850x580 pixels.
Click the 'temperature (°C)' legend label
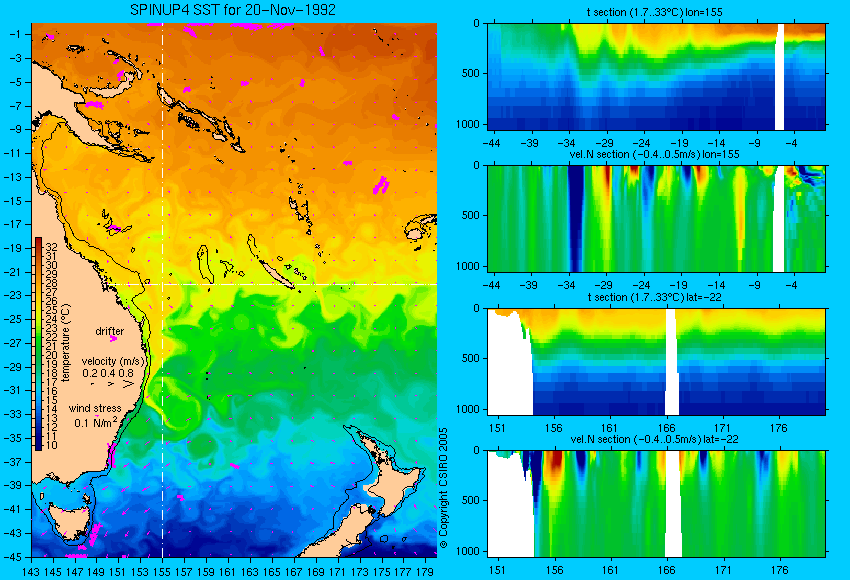click(66, 343)
